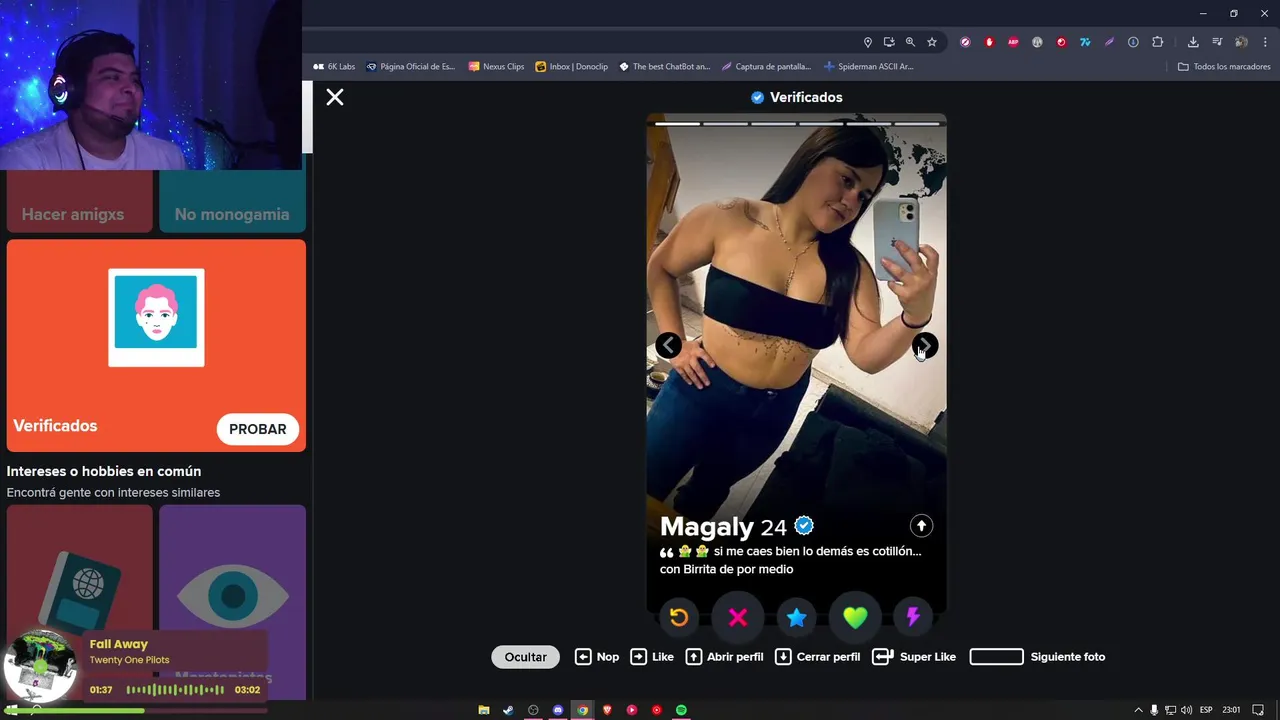Image resolution: width=1280 pixels, height=720 pixels.
Task: Click the ABP Adblock Plus extension icon
Action: click(x=1013, y=42)
